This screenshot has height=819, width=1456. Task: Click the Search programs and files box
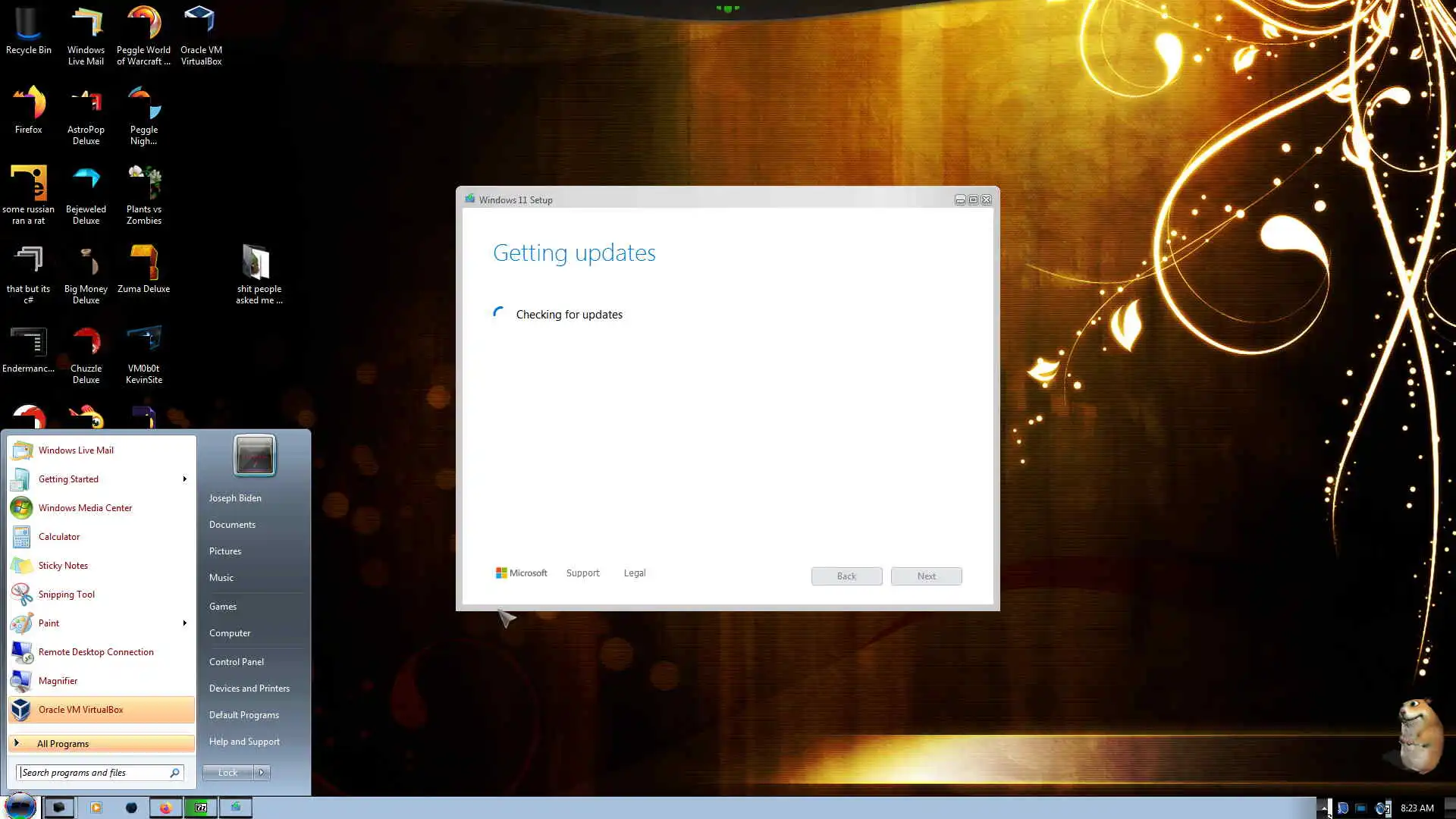91,773
